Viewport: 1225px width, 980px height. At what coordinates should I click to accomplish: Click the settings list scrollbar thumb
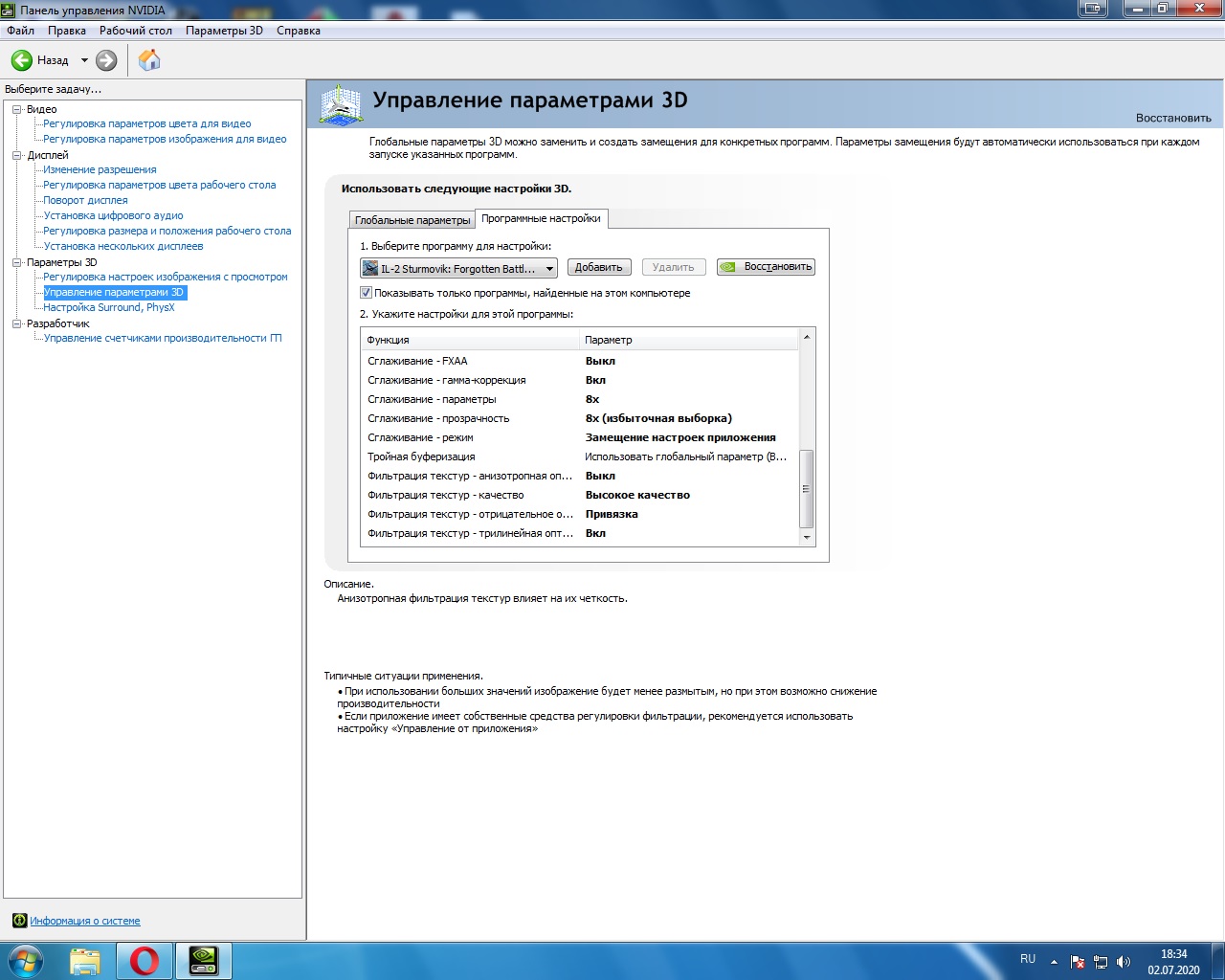pyautogui.click(x=807, y=488)
